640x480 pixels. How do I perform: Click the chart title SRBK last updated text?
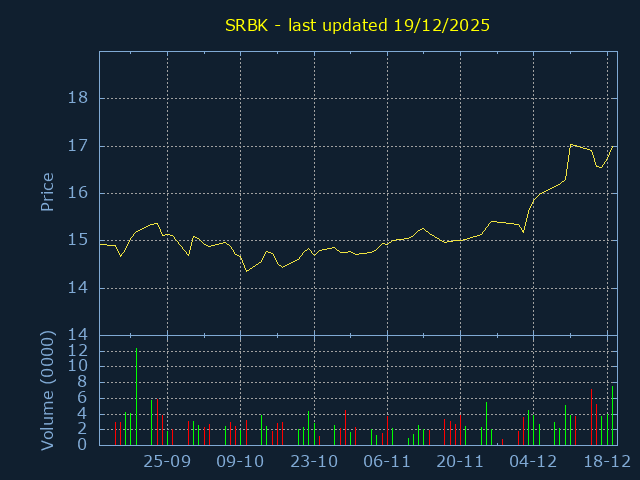pos(355,25)
